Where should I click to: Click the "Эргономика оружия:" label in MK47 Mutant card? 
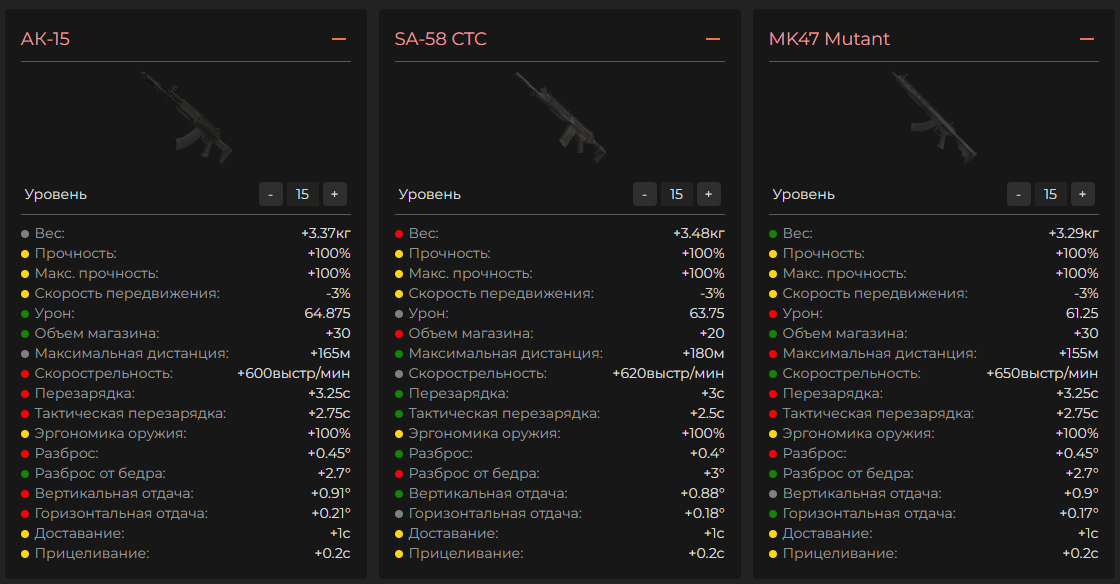pyautogui.click(x=859, y=433)
